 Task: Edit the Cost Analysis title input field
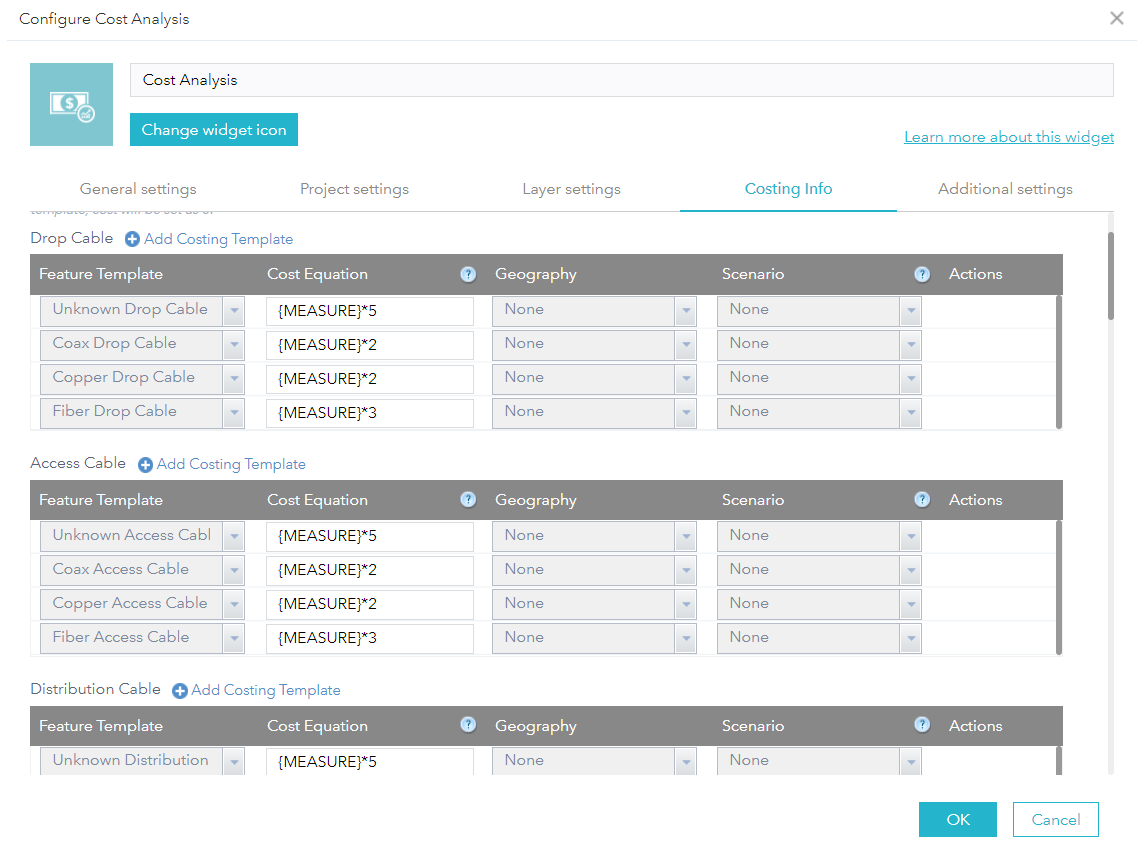[622, 80]
